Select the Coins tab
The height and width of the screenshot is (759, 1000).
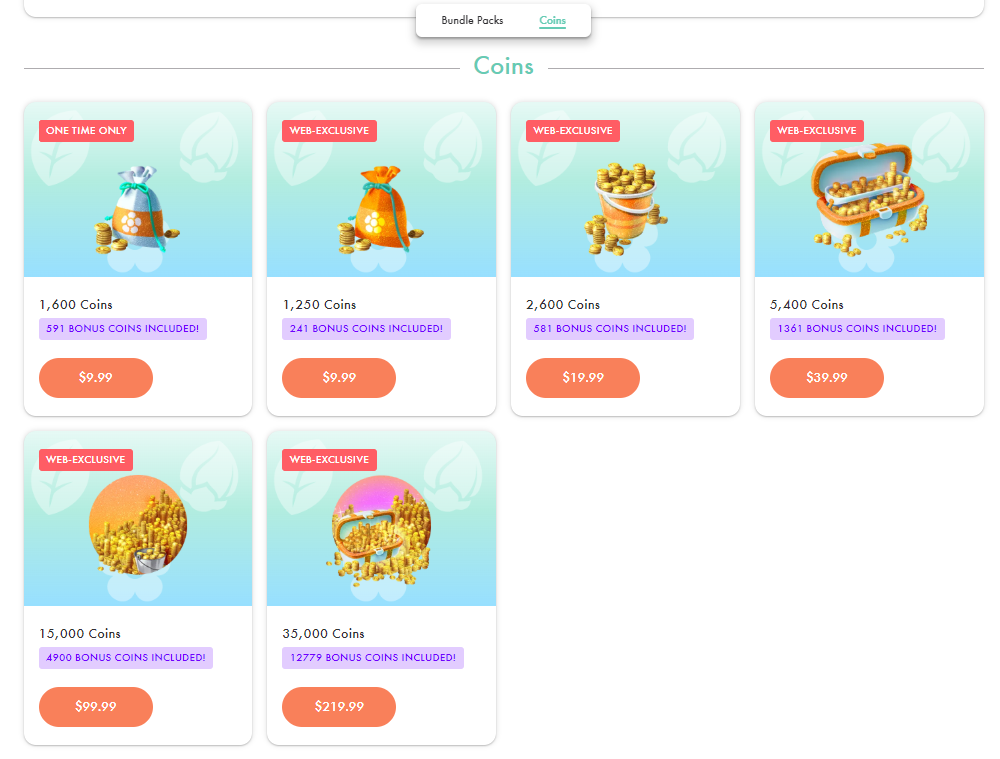[552, 20]
